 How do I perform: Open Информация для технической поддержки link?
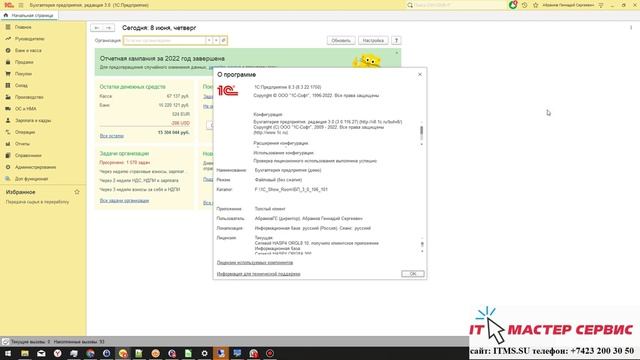pyautogui.click(x=258, y=274)
